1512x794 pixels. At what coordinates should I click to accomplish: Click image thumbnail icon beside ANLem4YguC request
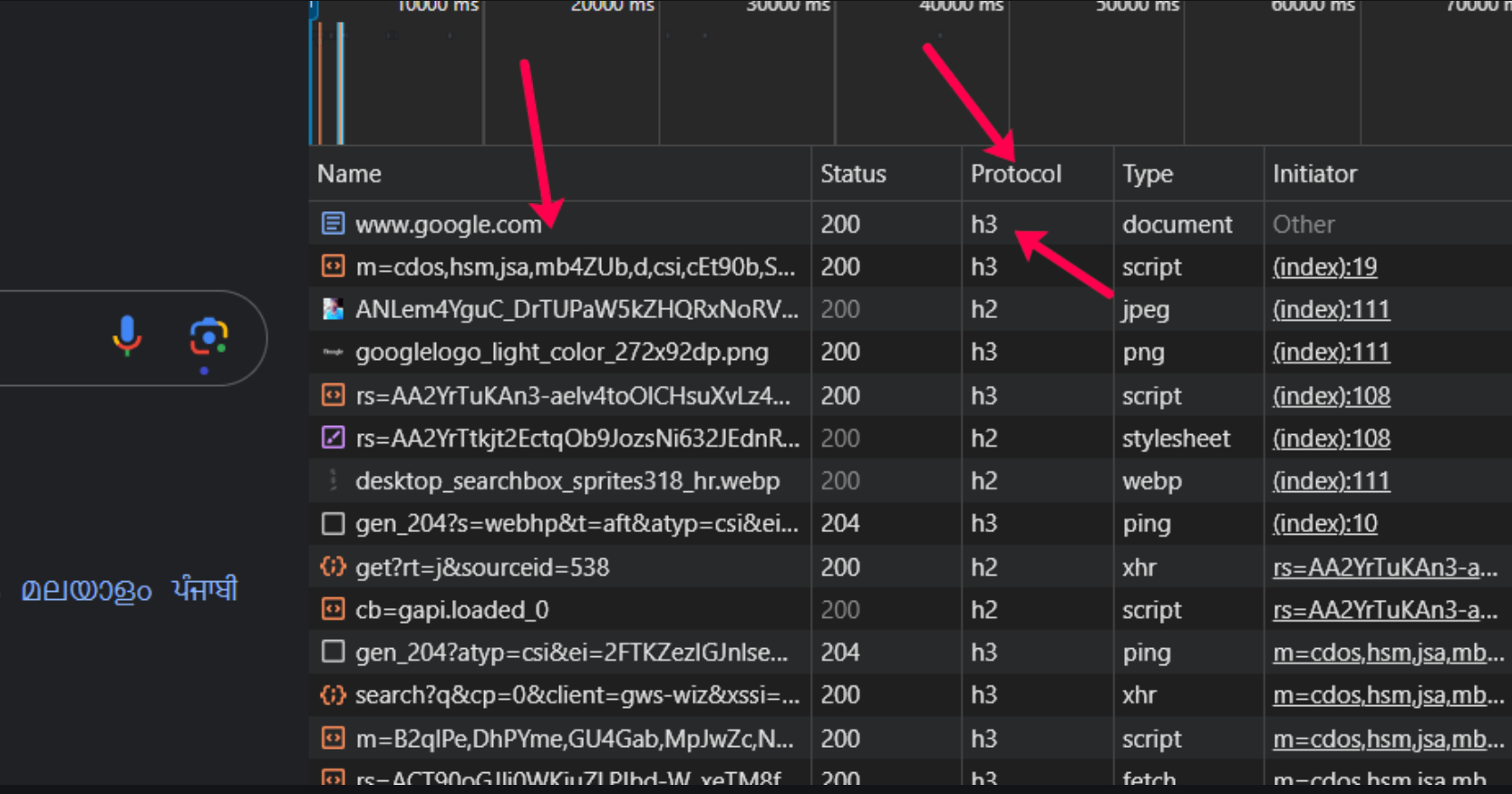(333, 309)
